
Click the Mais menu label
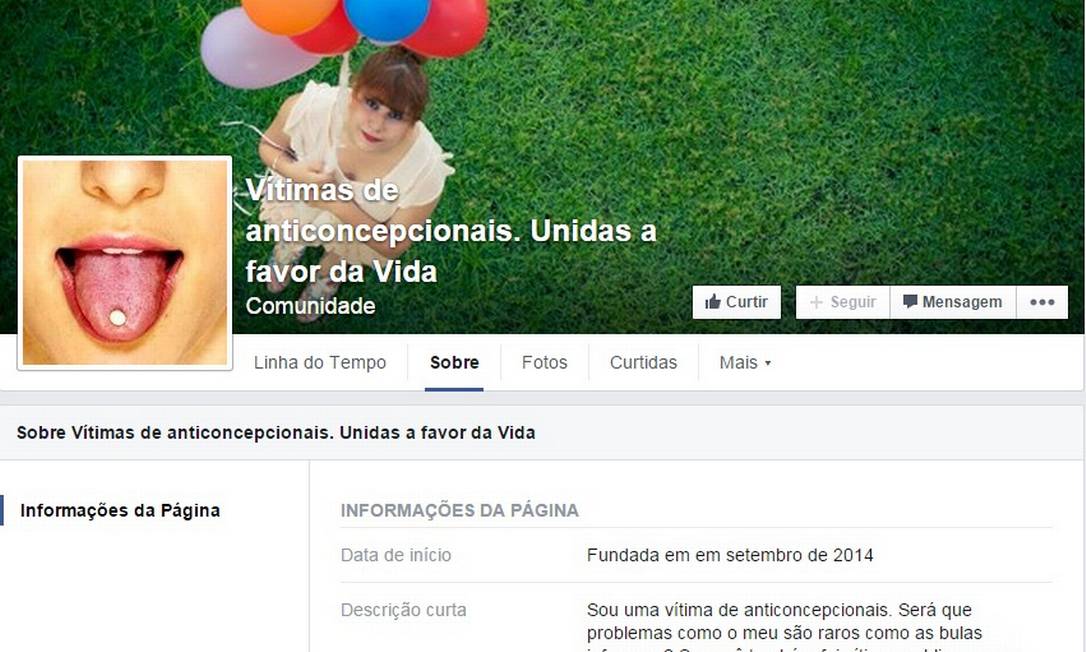[x=738, y=362]
